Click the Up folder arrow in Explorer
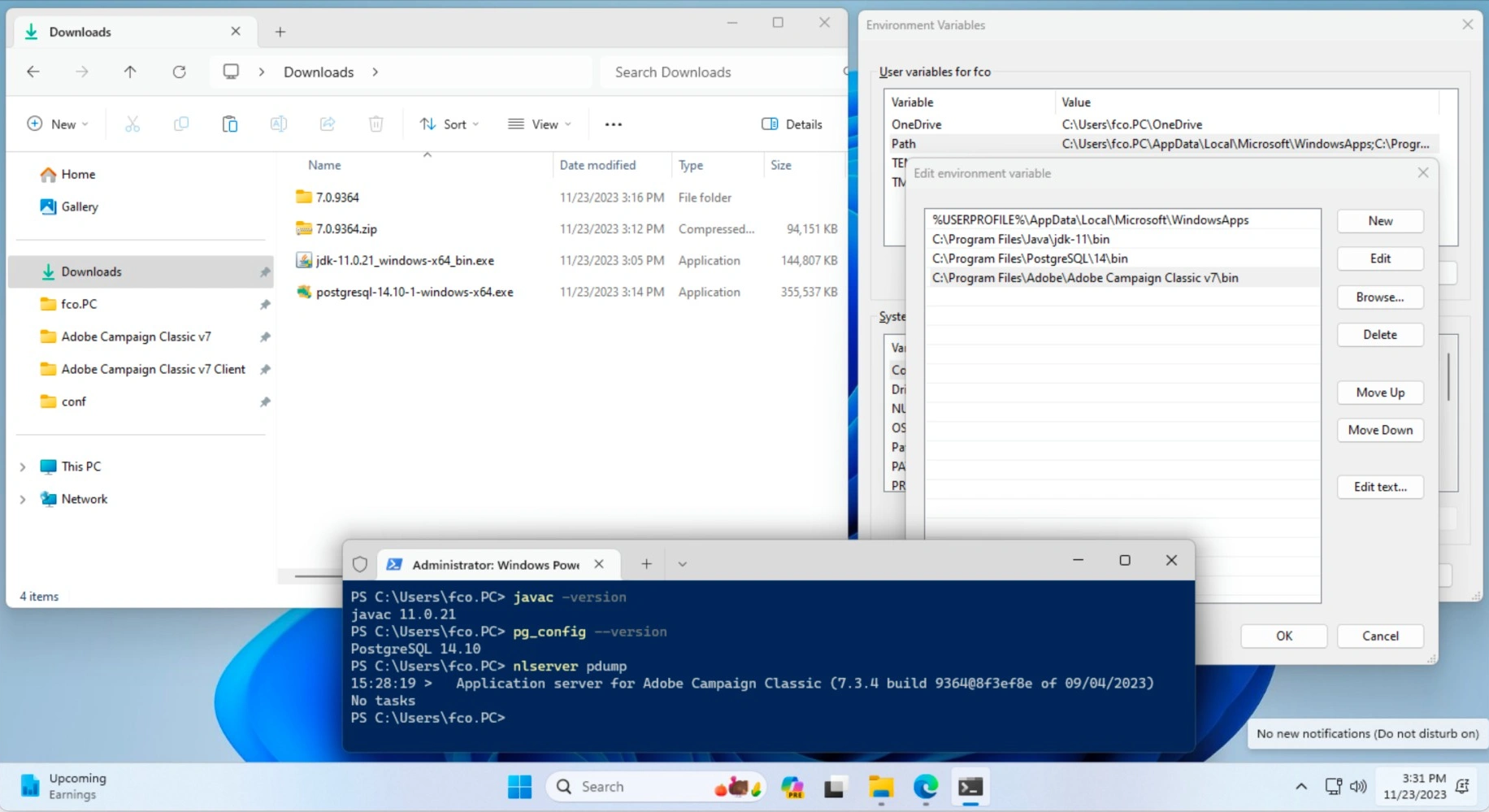Viewport: 1489px width, 812px height. pos(130,72)
